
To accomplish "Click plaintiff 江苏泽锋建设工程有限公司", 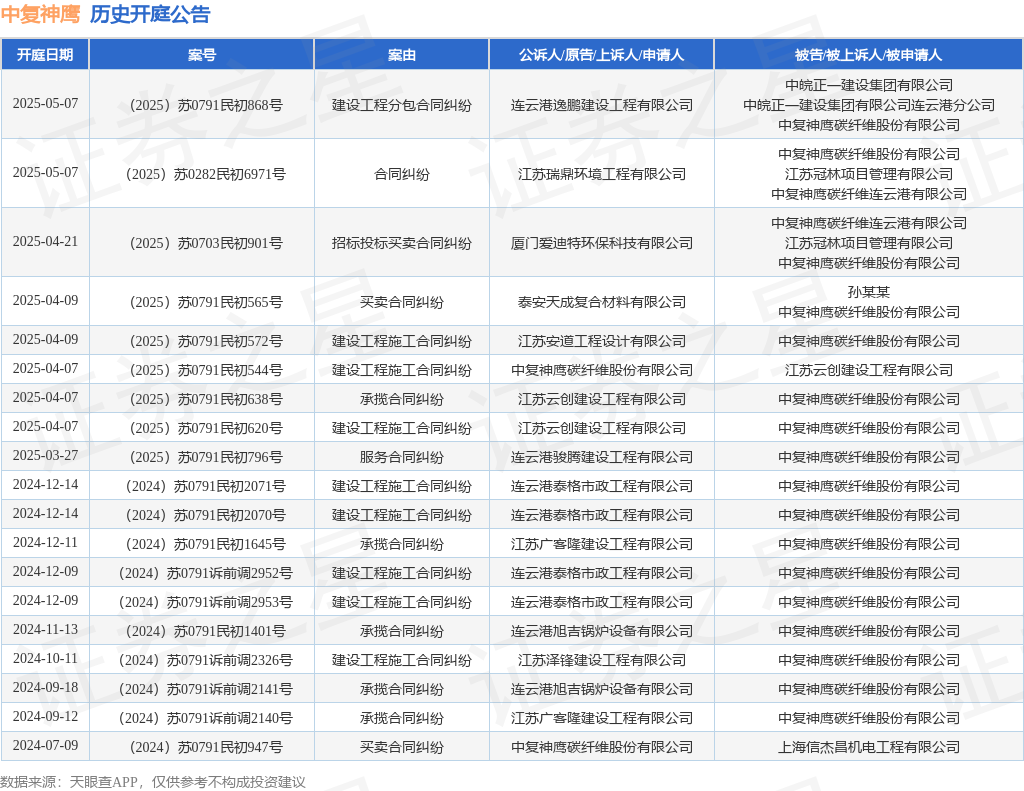I will [601, 660].
